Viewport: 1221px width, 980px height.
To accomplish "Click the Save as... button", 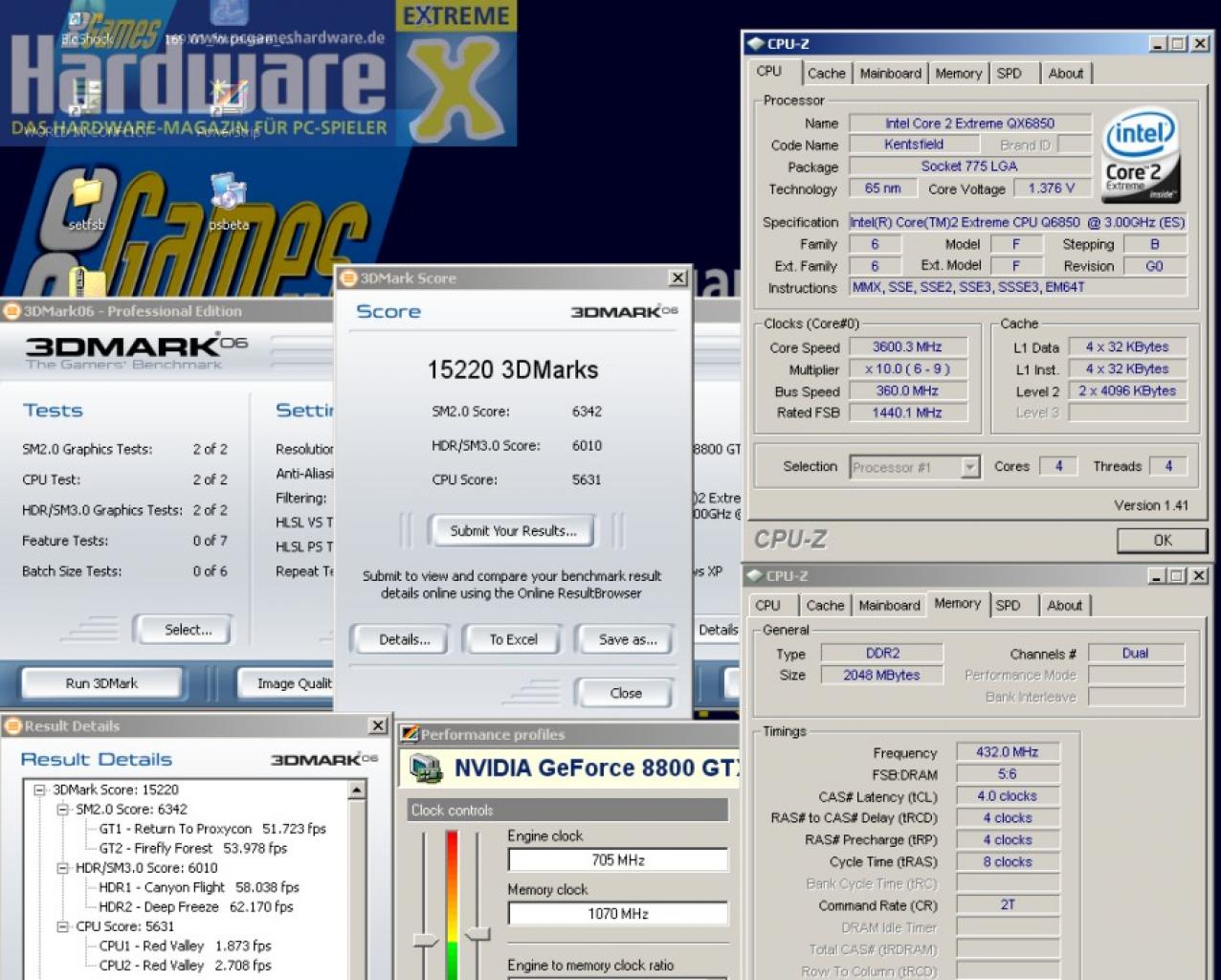I will coord(627,640).
